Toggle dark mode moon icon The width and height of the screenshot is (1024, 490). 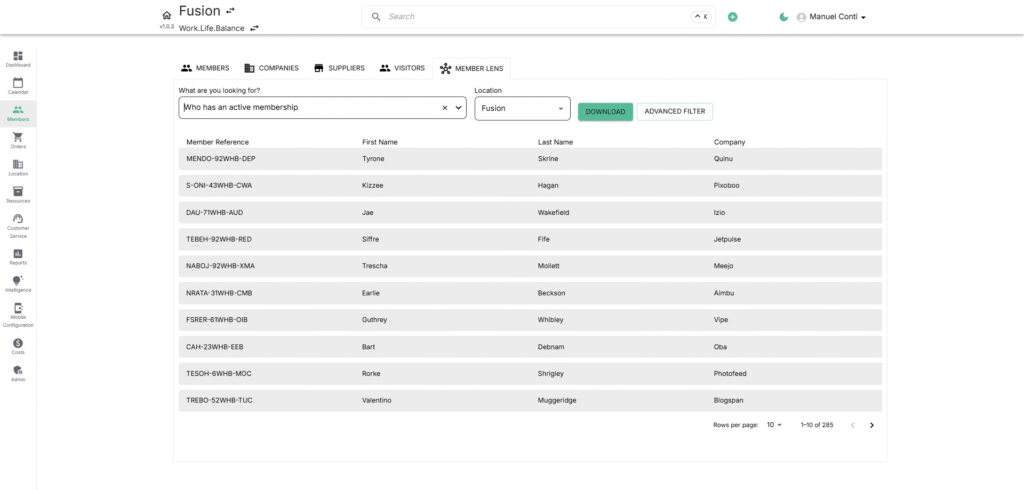pos(784,17)
